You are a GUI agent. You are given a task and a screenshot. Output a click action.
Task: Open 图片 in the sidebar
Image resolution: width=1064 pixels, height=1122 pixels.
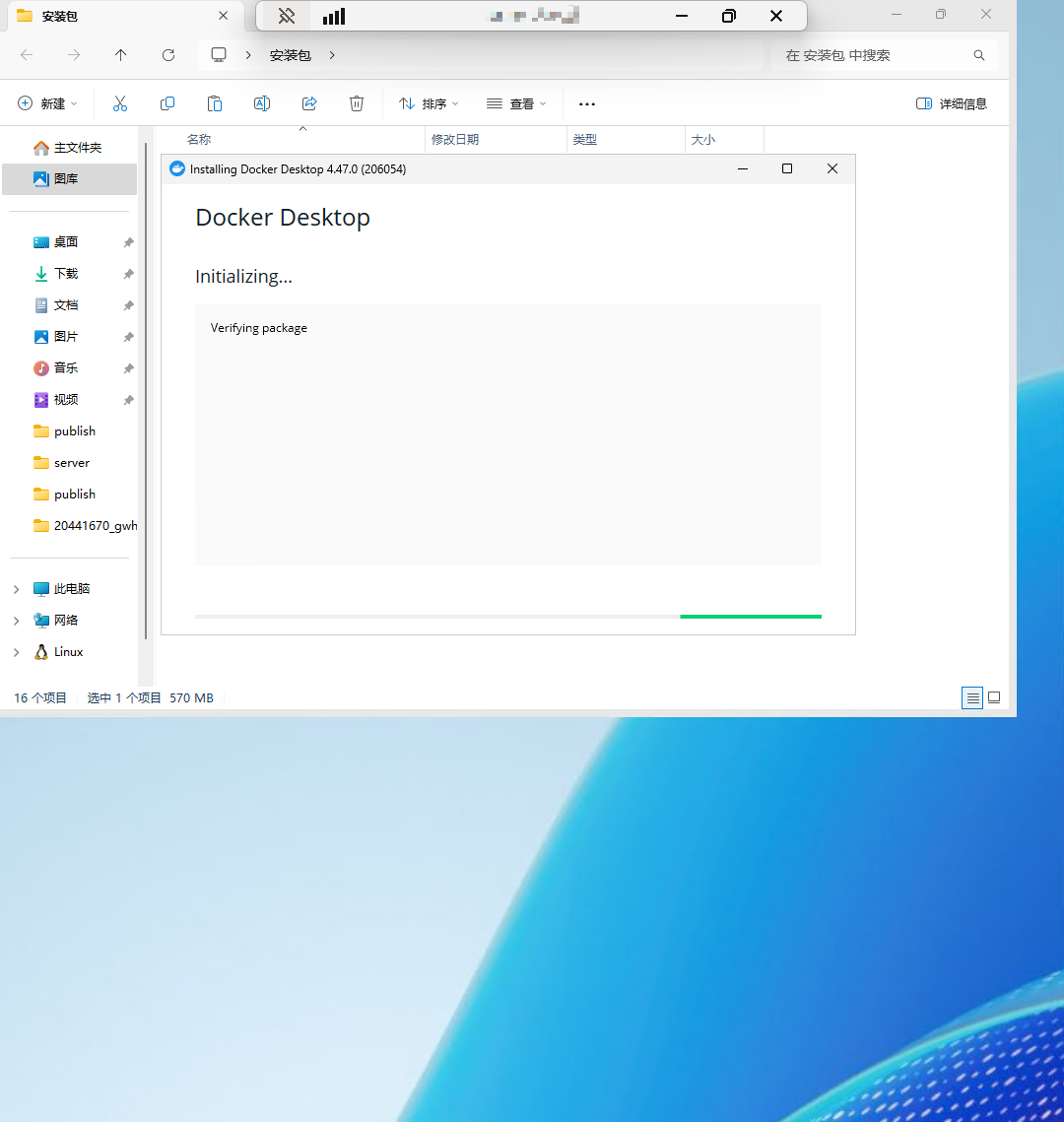[69, 336]
